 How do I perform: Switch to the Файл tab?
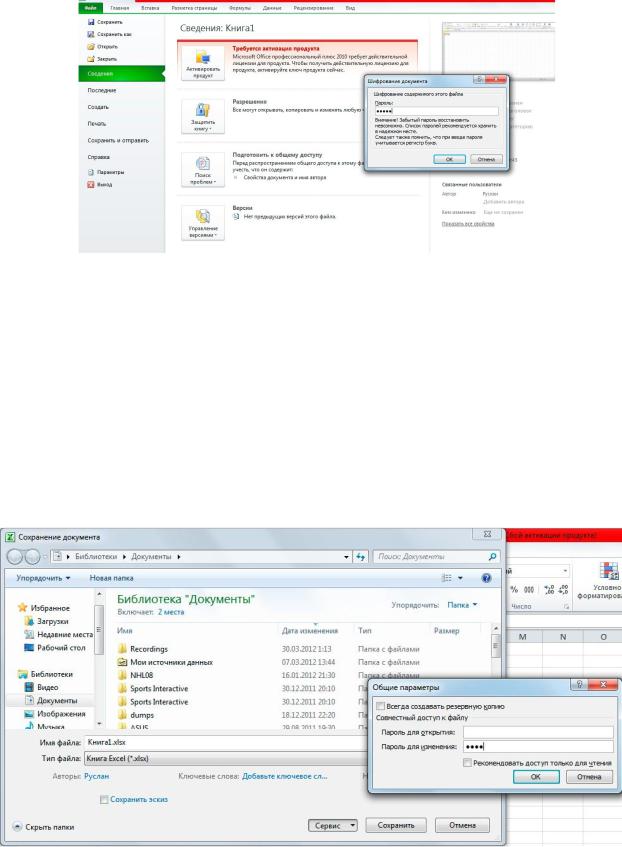pos(91,8)
